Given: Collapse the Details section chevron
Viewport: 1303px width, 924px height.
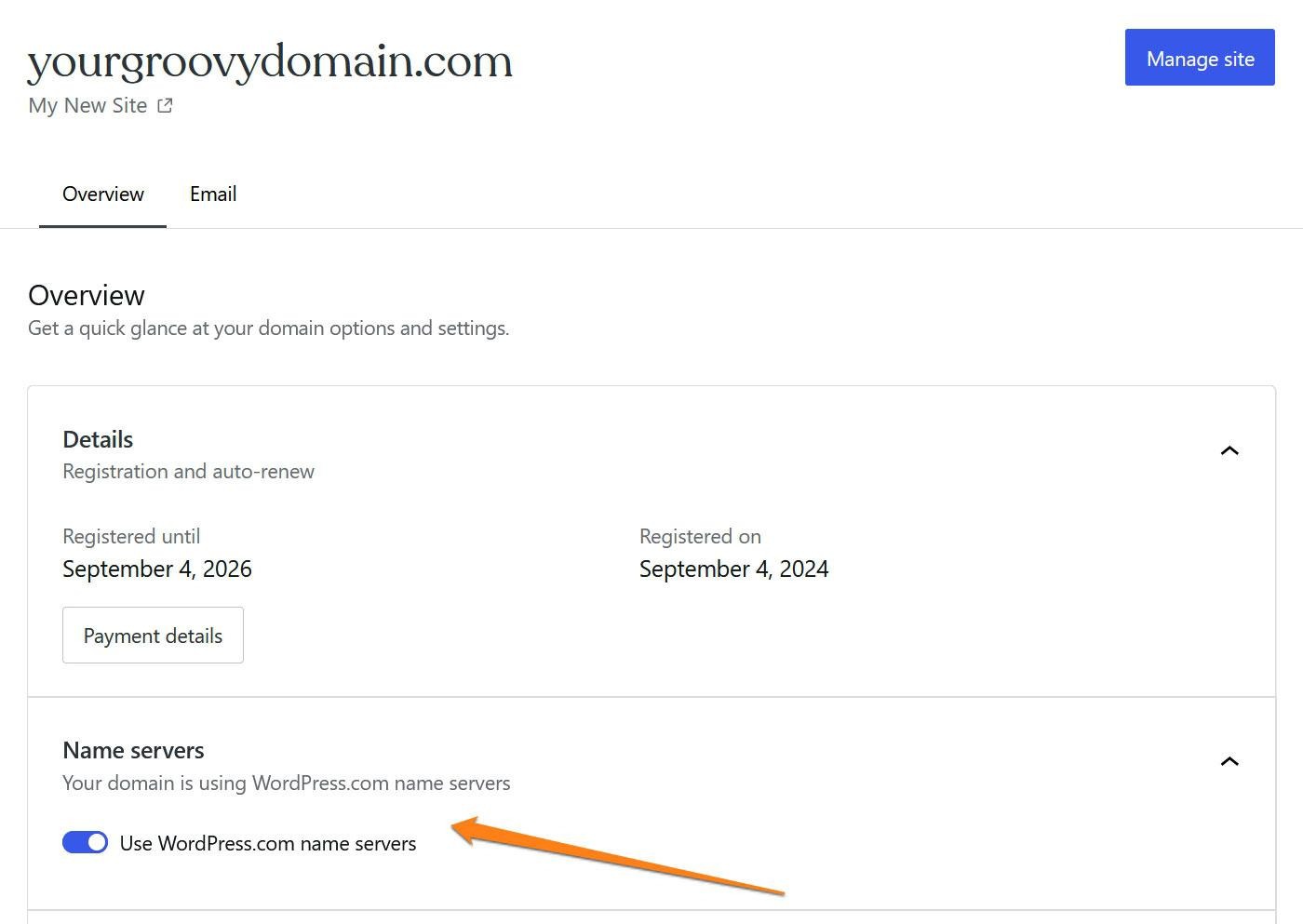Looking at the screenshot, I should pos(1229,451).
